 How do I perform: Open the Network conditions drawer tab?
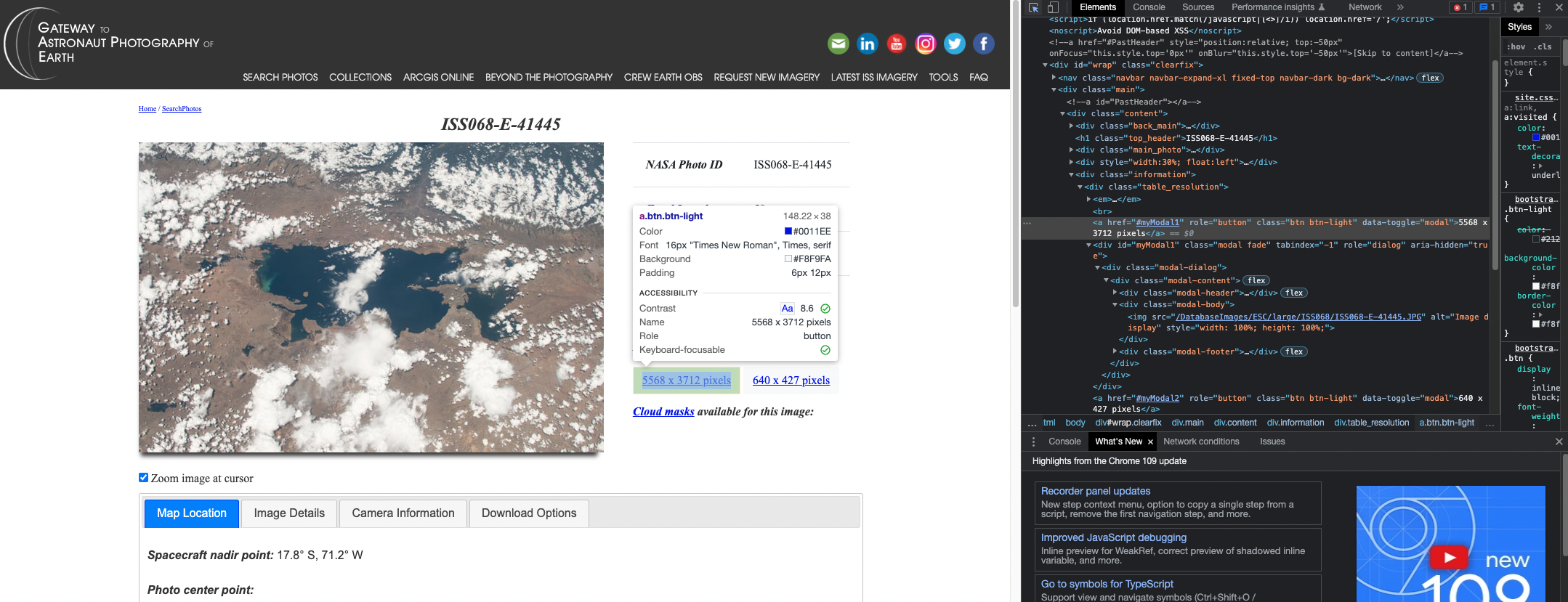(x=1201, y=442)
